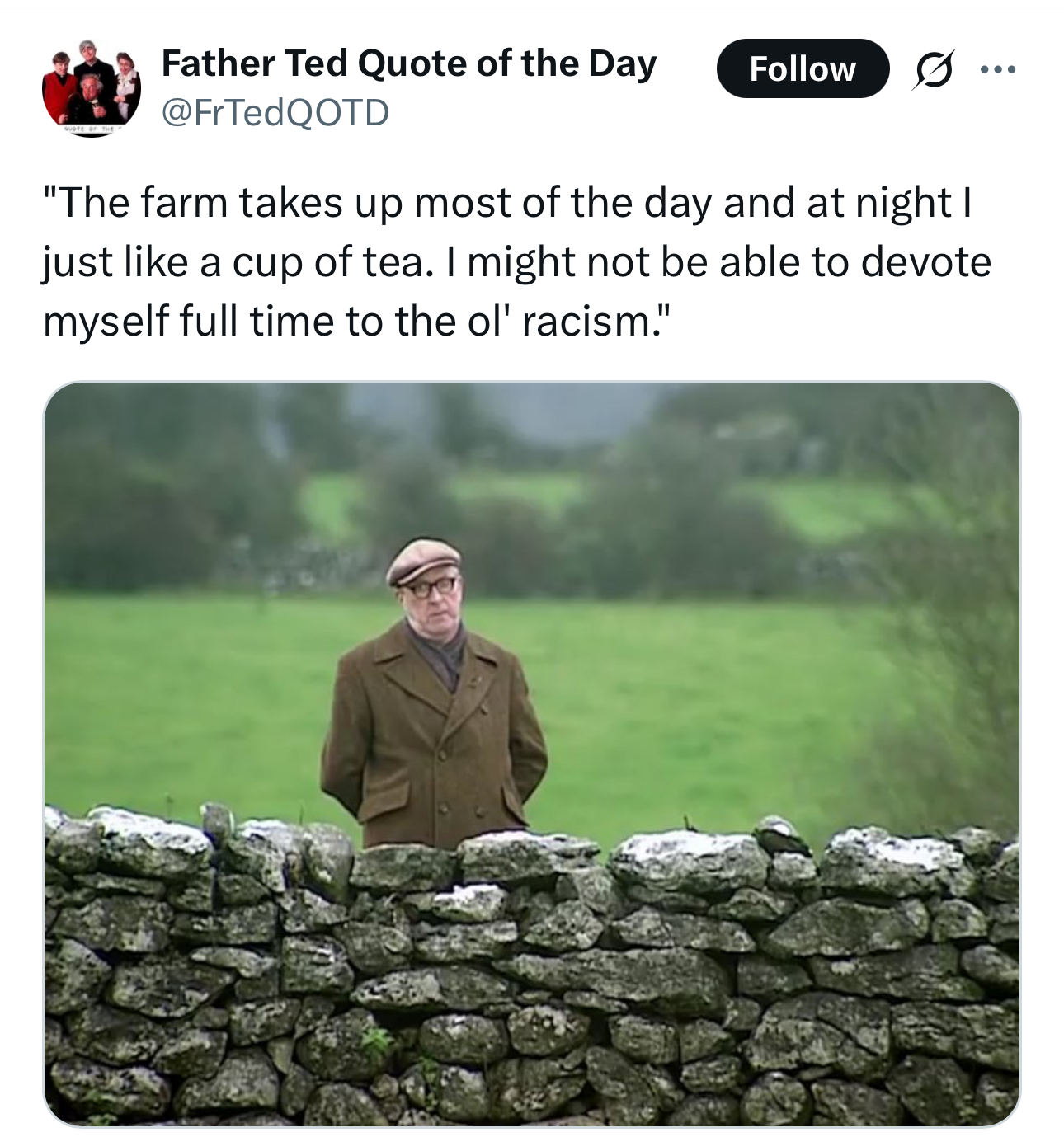The width and height of the screenshot is (1064, 1137).
Task: Click the Father Ted profile avatar
Action: click(x=92, y=87)
